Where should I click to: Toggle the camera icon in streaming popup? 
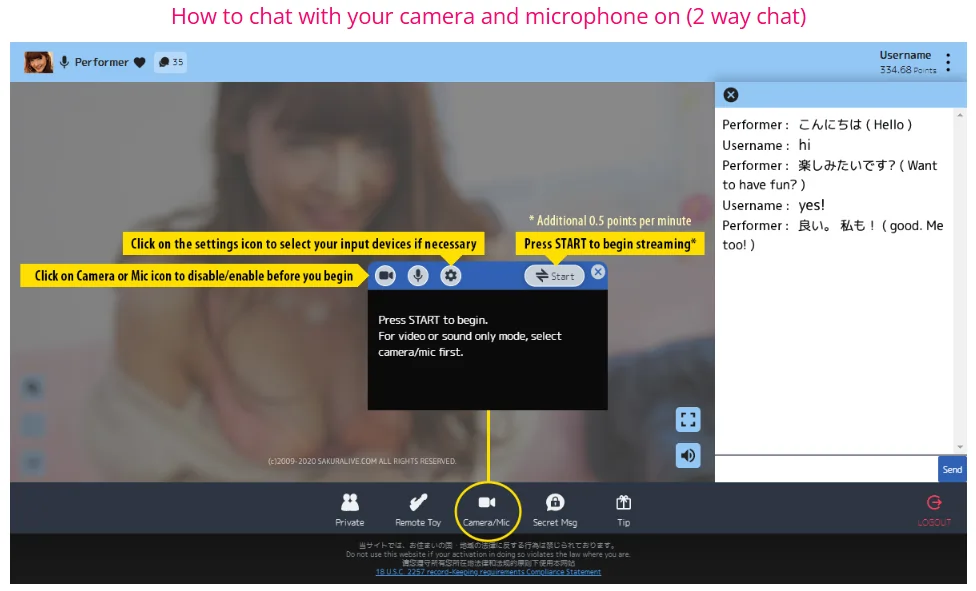coord(385,275)
